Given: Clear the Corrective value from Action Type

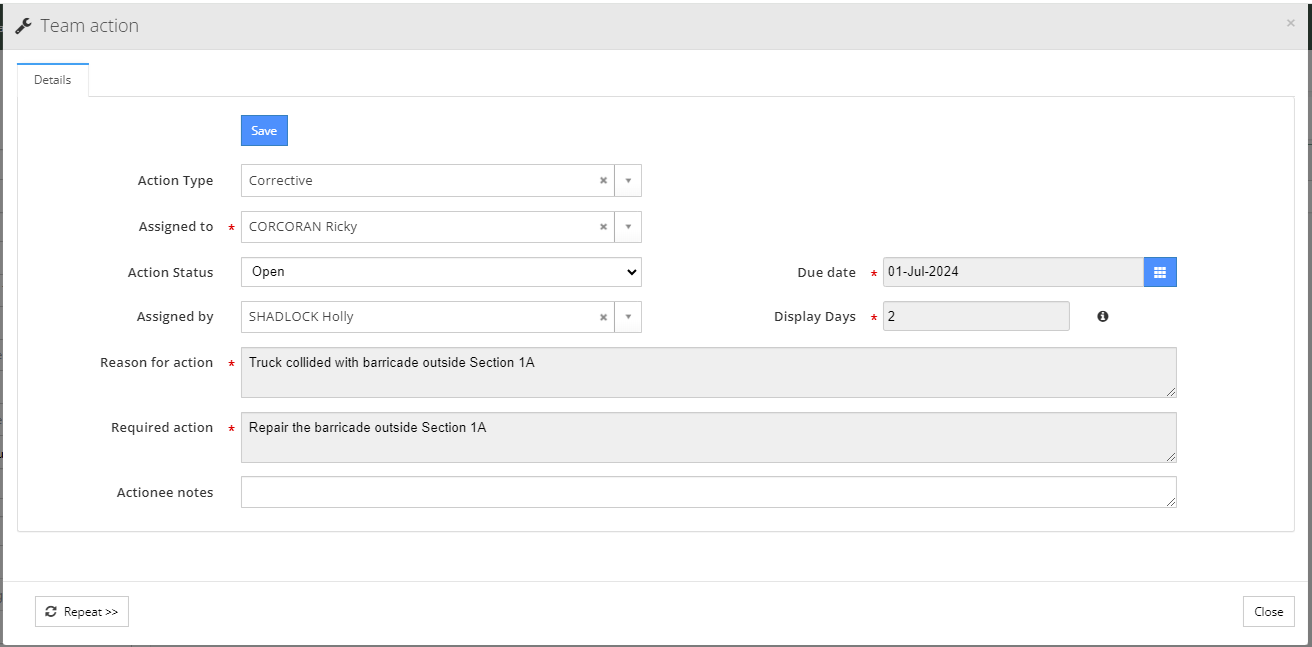Looking at the screenshot, I should tap(603, 180).
